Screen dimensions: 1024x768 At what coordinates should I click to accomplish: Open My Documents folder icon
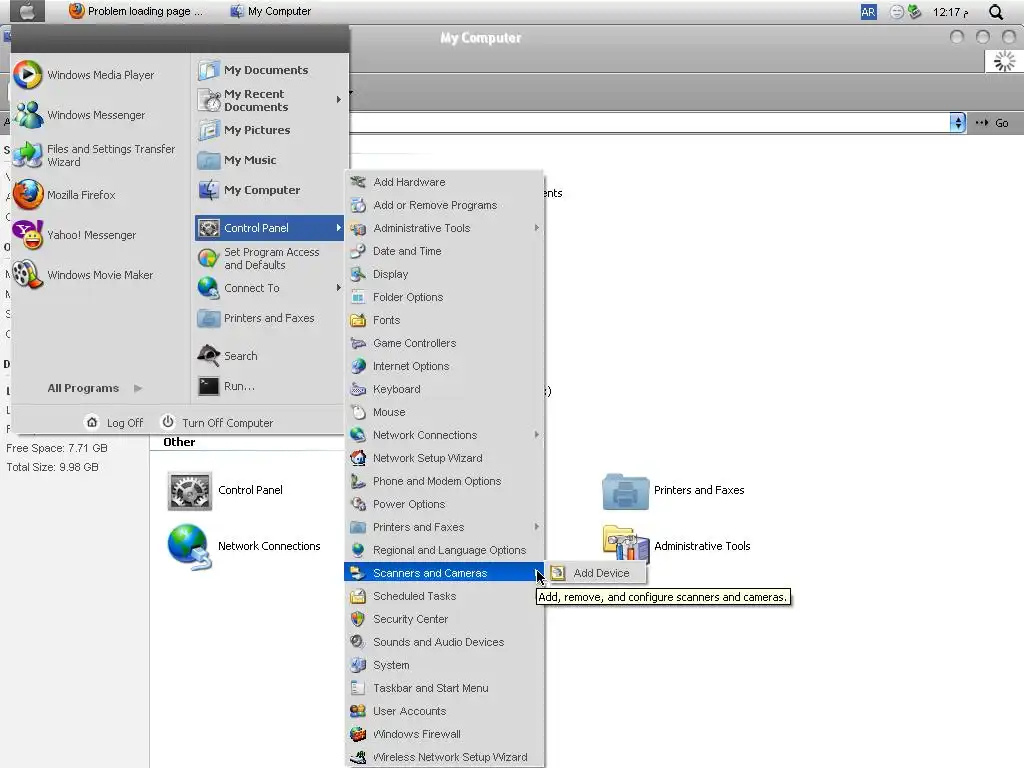(209, 70)
